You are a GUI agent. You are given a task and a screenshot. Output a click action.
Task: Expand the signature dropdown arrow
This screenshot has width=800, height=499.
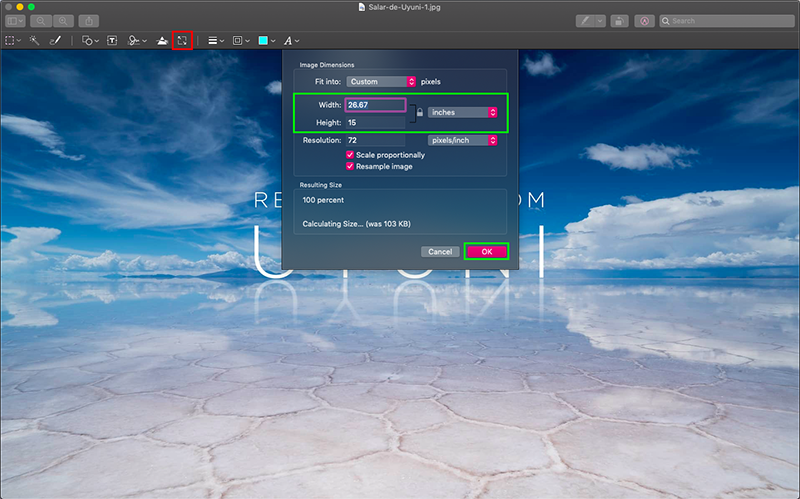144,41
